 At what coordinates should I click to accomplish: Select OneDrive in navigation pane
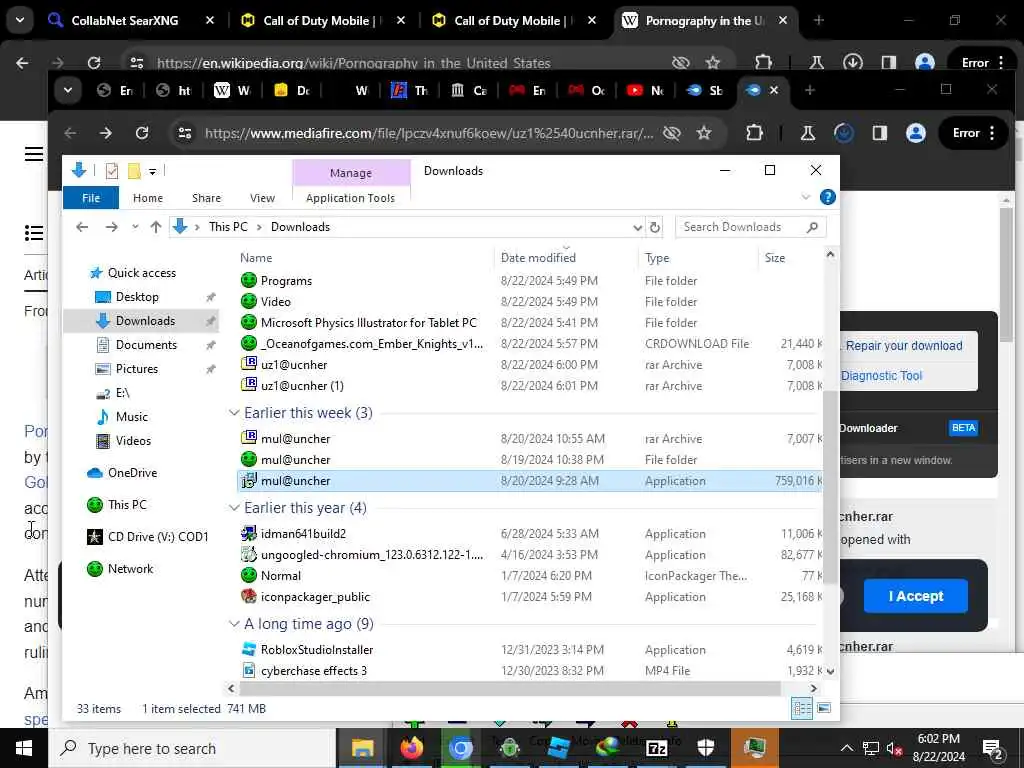(132, 473)
